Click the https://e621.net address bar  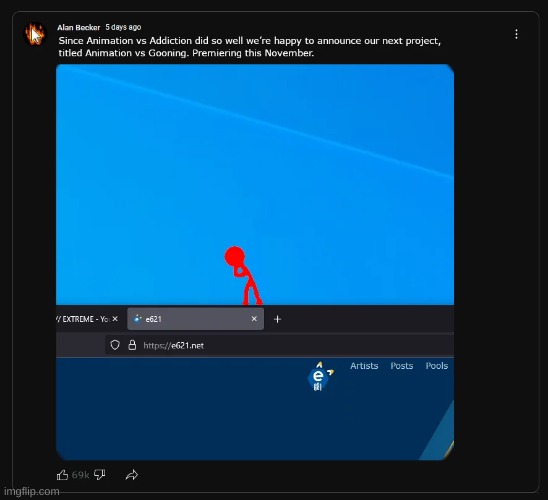tap(280, 345)
